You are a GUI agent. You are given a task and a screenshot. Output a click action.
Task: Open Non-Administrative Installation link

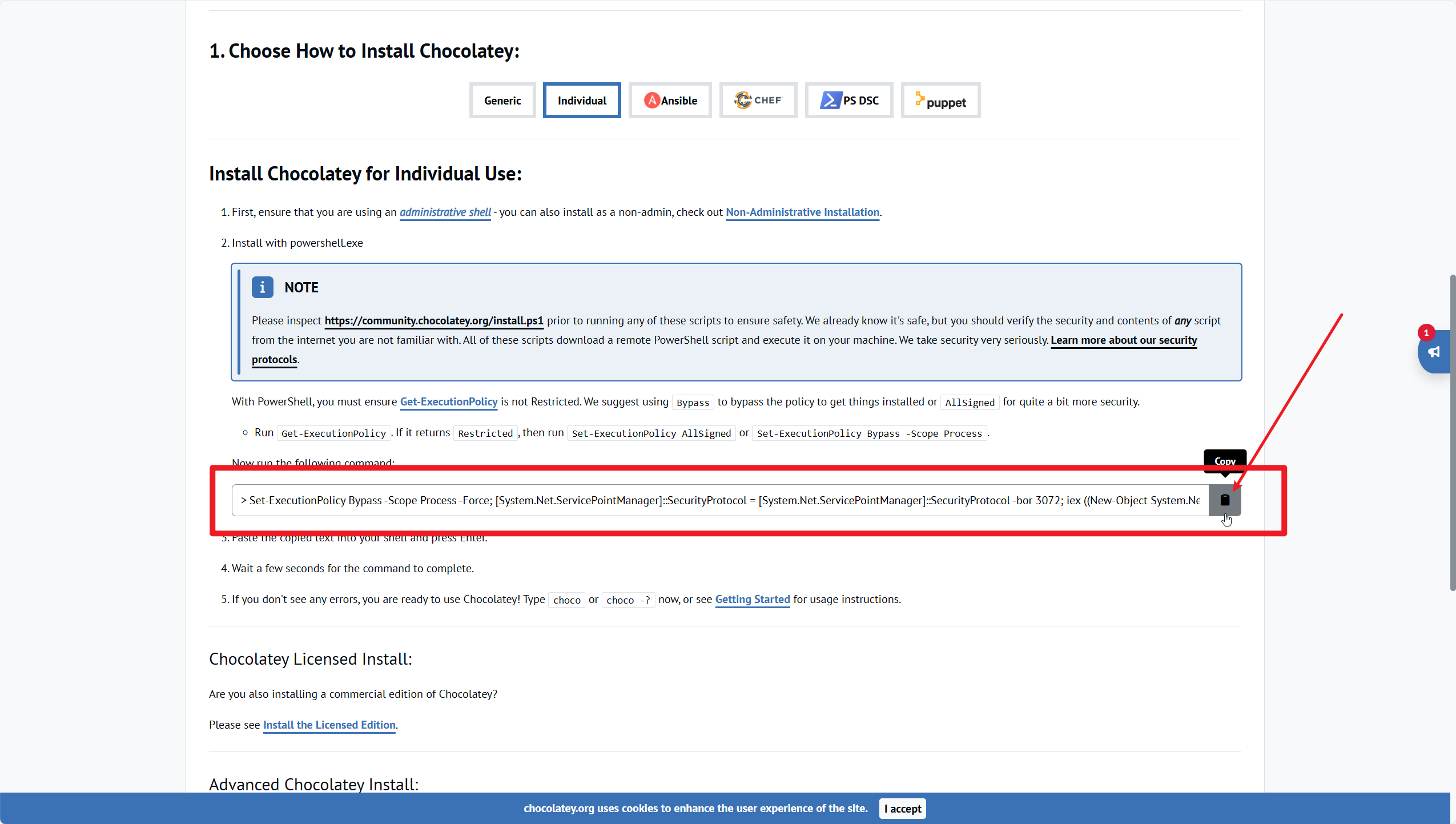[x=802, y=212]
